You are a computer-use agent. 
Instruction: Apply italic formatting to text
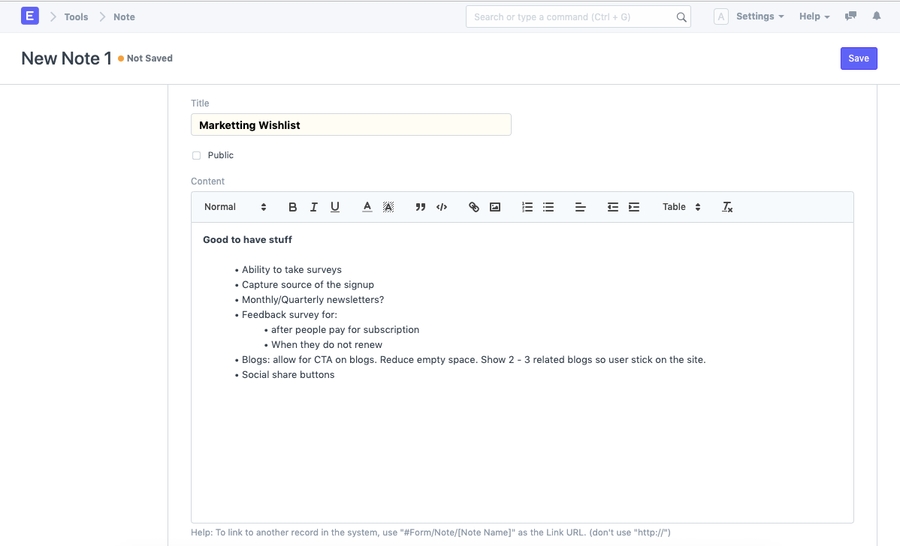[x=314, y=207]
